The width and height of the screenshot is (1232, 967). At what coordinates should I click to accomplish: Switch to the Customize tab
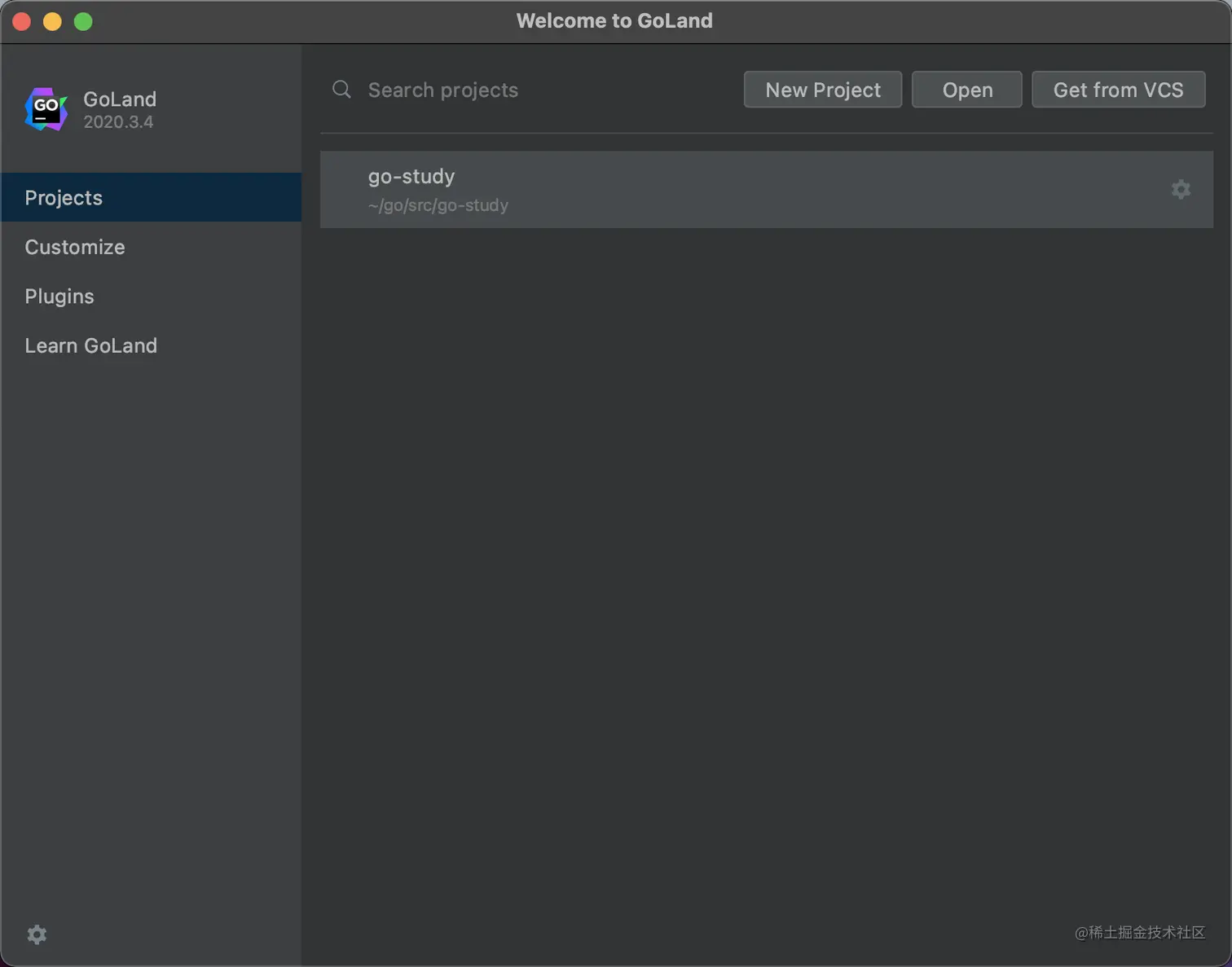[152, 247]
